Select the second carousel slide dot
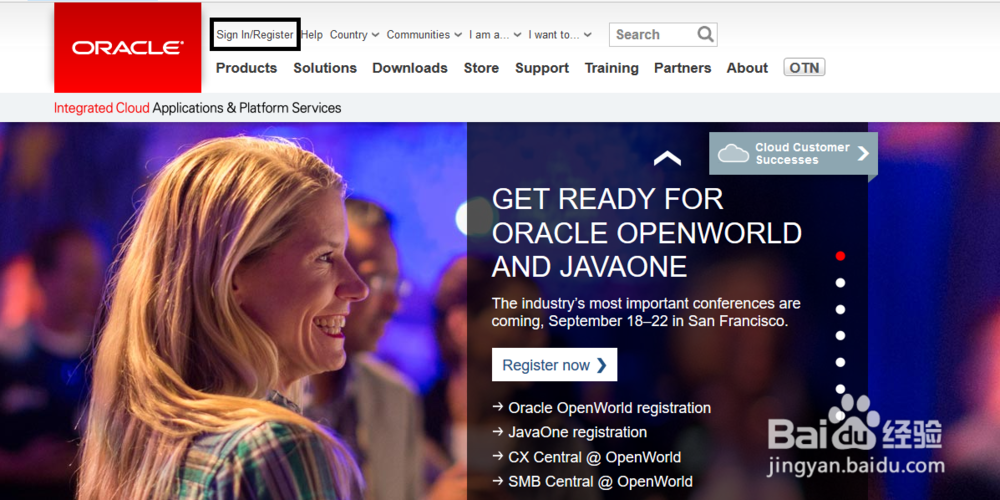The image size is (1000, 500). pos(841,283)
